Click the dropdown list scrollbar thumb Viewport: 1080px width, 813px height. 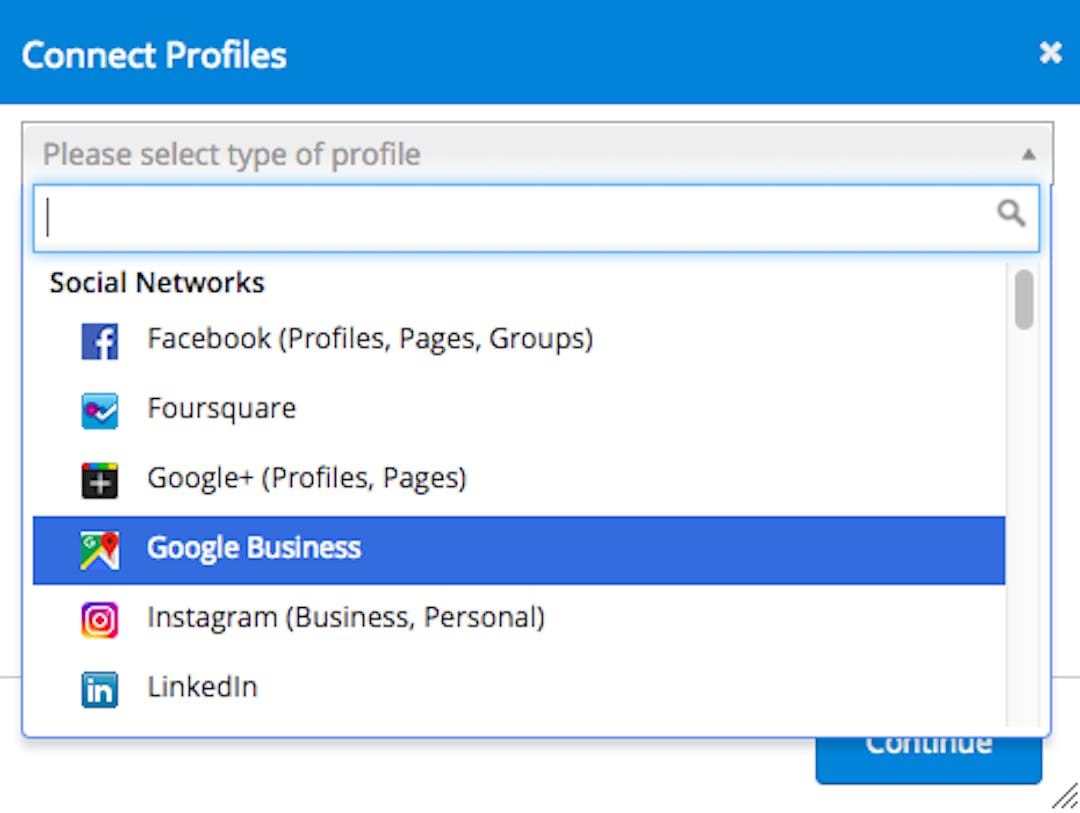point(1024,299)
